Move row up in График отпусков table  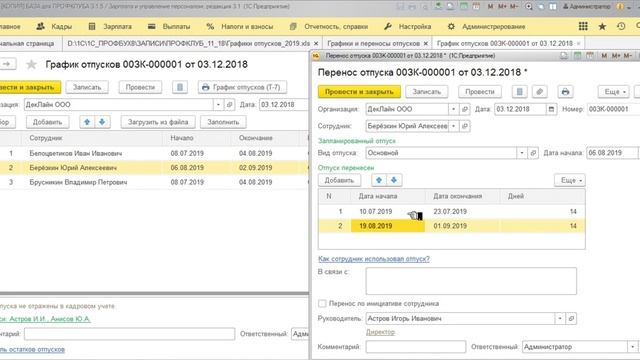87,122
